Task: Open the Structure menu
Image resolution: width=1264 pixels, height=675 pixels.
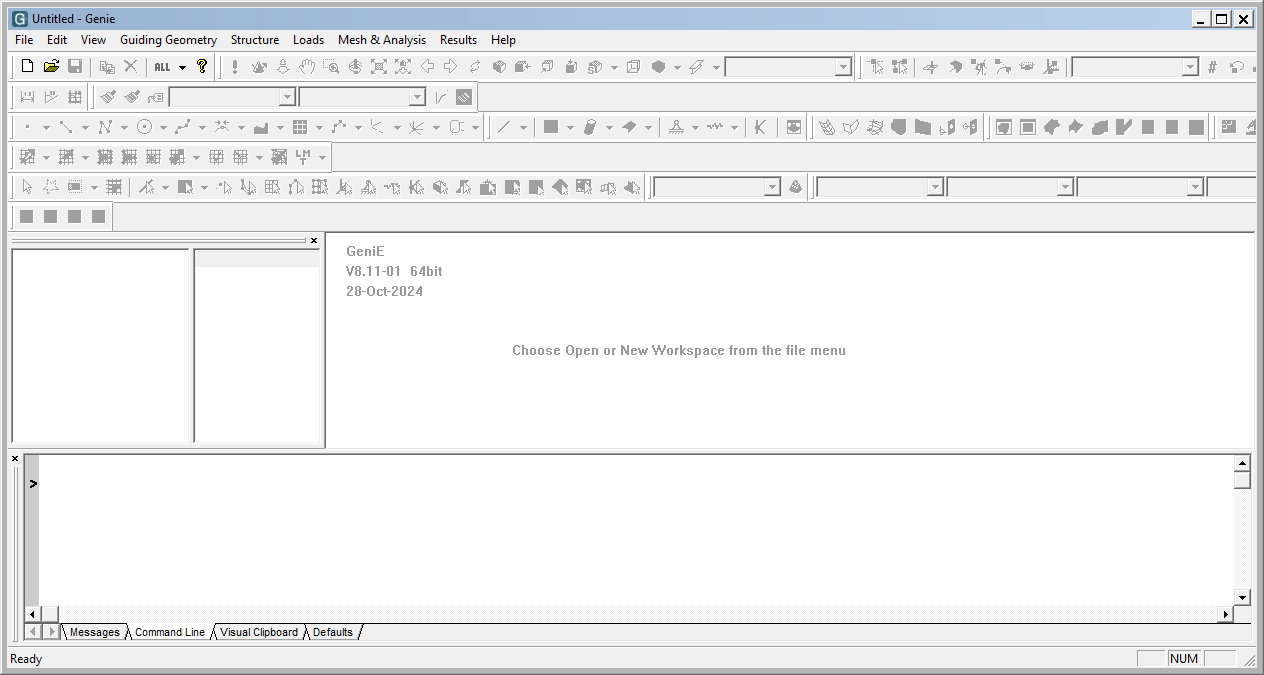Action: pos(255,40)
